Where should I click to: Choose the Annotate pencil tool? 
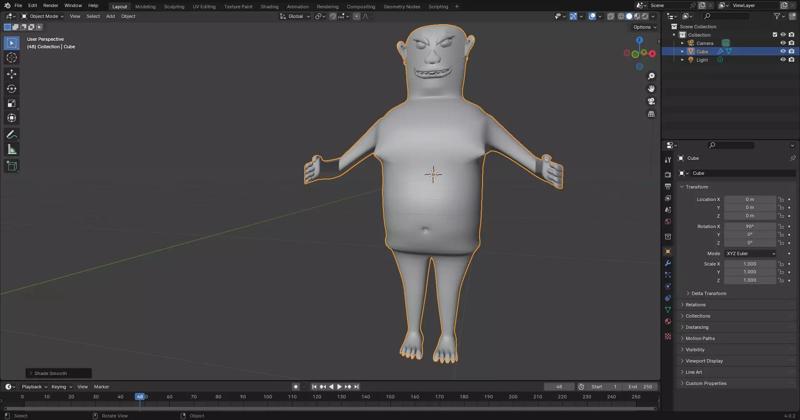click(12, 134)
